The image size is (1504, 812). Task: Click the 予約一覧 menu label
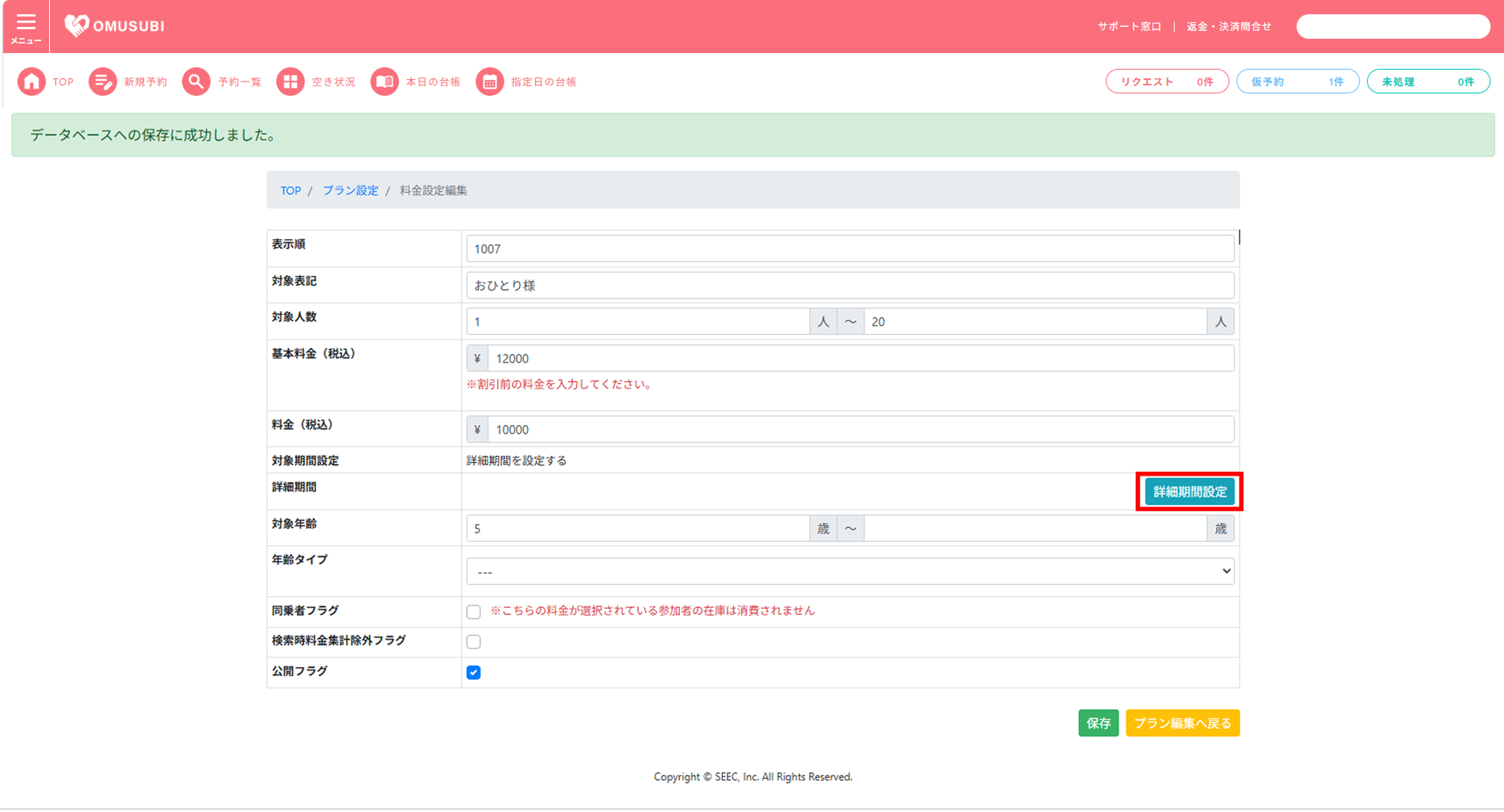tap(240, 82)
